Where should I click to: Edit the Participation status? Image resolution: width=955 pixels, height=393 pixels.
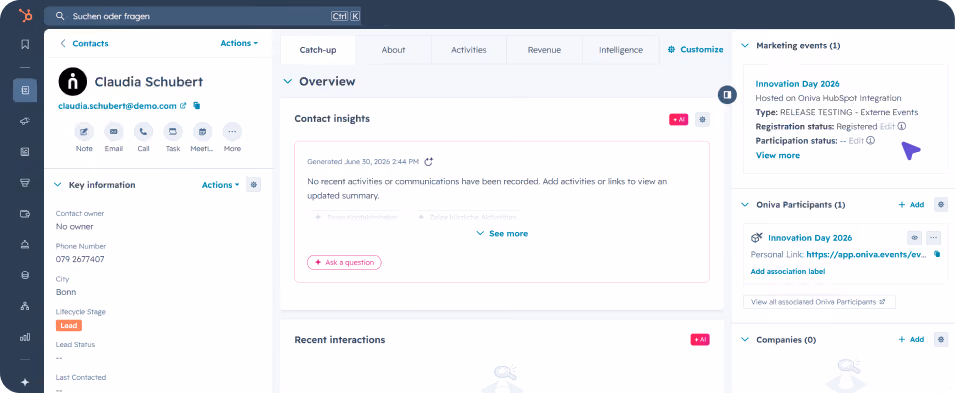(856, 141)
